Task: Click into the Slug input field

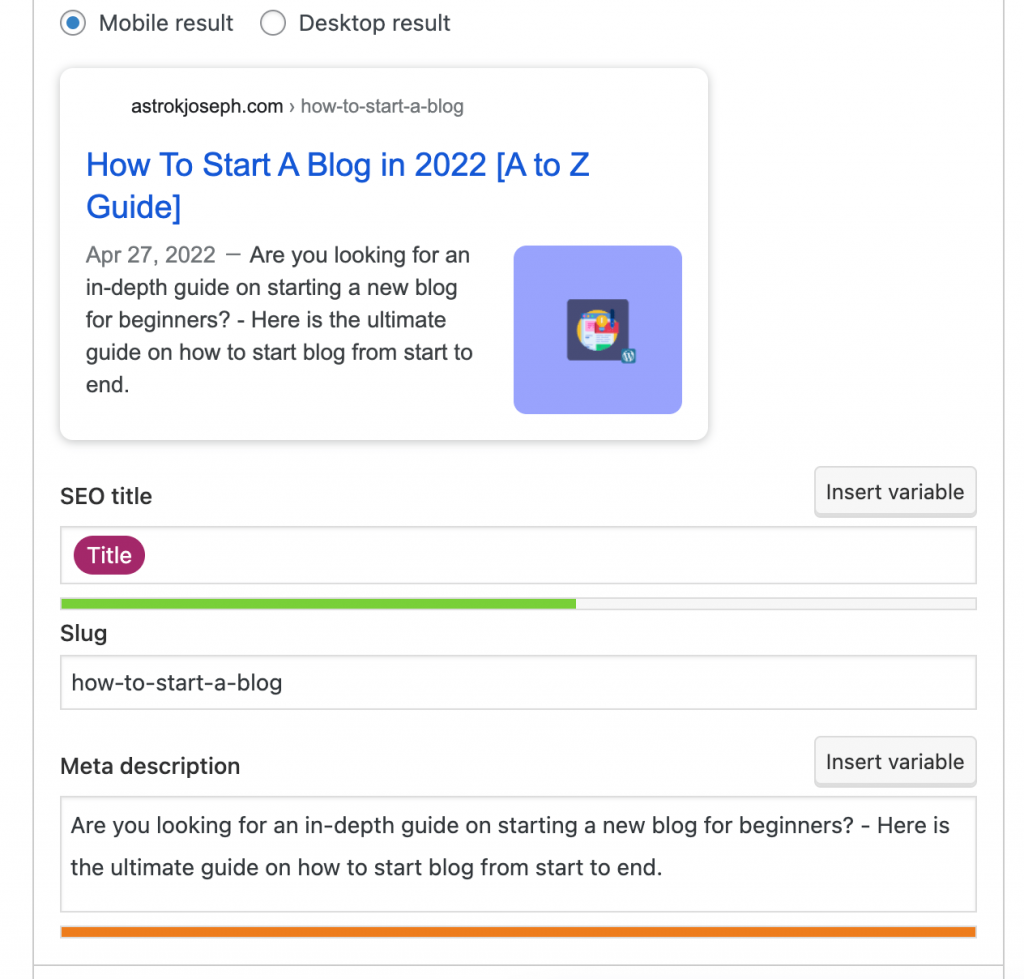Action: point(518,682)
